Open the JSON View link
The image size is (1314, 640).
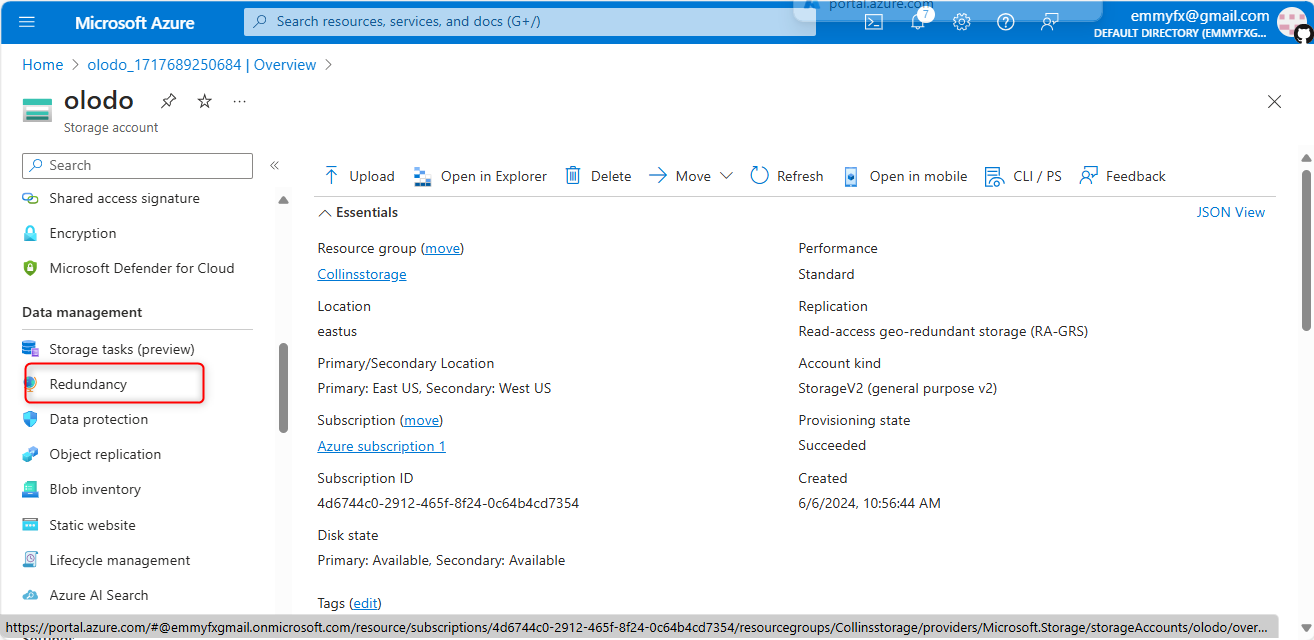click(1231, 212)
